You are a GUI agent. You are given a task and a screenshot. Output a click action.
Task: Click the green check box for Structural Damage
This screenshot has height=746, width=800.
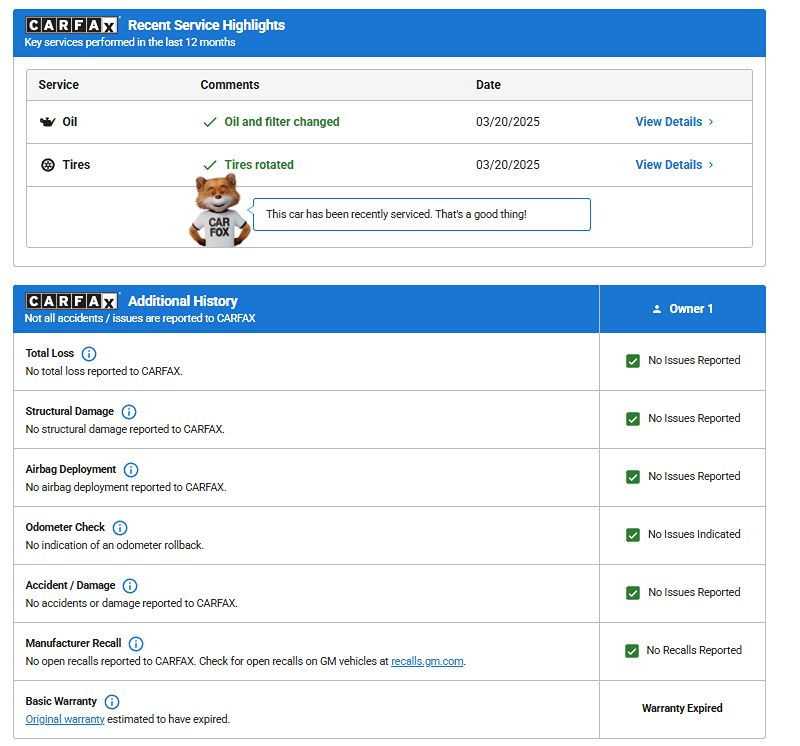633,419
